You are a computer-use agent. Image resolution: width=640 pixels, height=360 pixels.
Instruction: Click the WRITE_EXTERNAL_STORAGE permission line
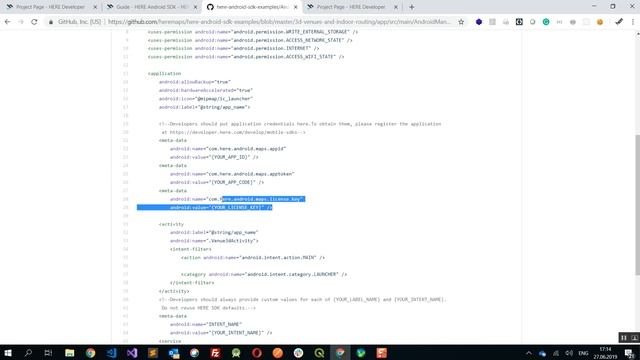coord(253,32)
